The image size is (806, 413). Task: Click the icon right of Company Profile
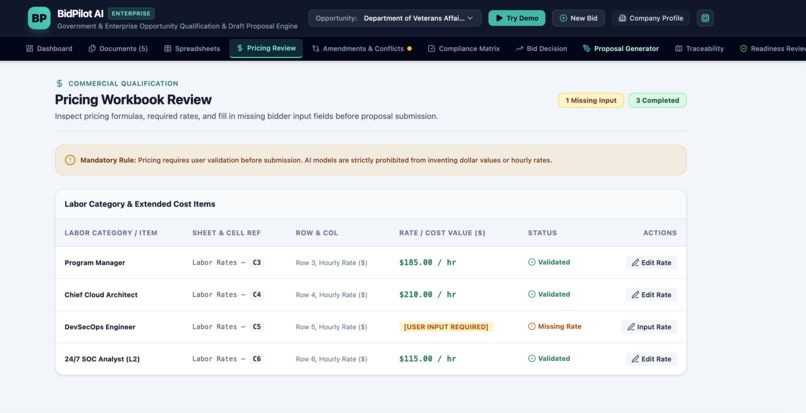[x=705, y=18]
